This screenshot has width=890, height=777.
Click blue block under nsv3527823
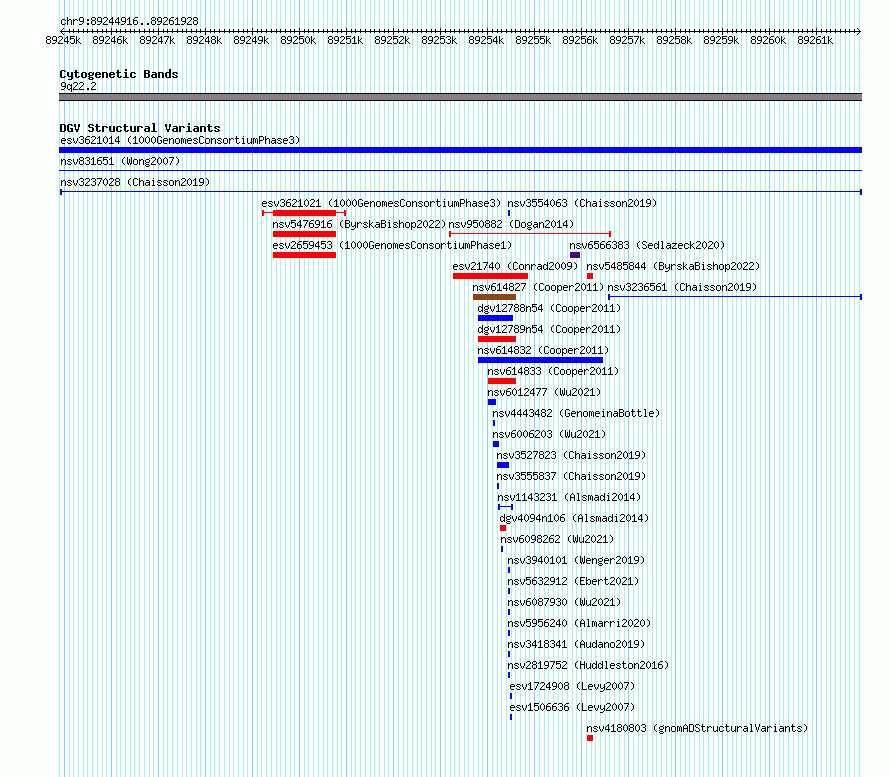click(x=503, y=465)
